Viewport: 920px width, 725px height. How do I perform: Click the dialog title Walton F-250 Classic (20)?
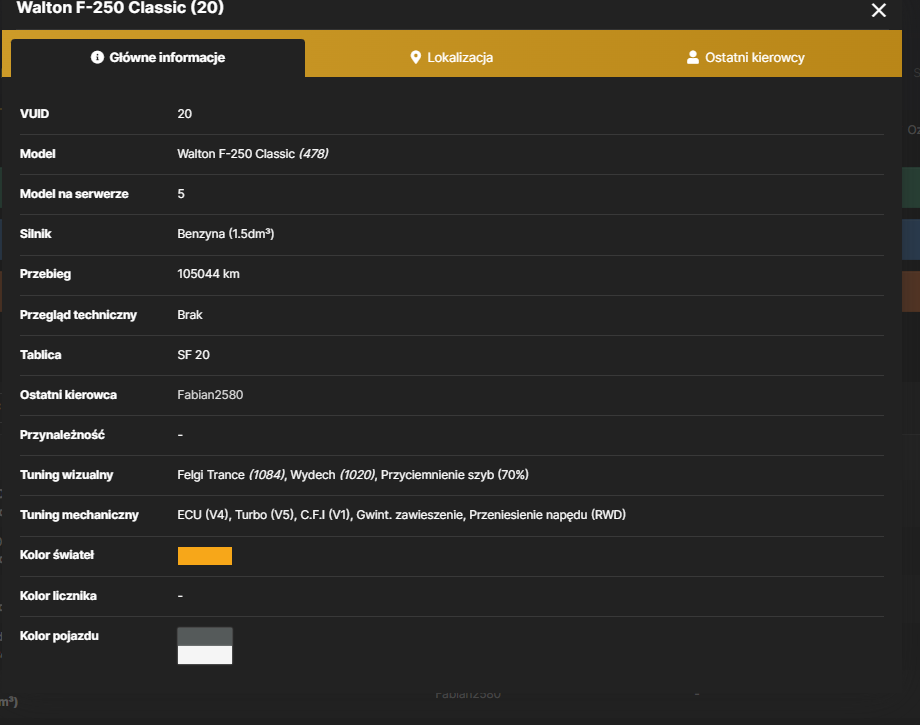[120, 8]
